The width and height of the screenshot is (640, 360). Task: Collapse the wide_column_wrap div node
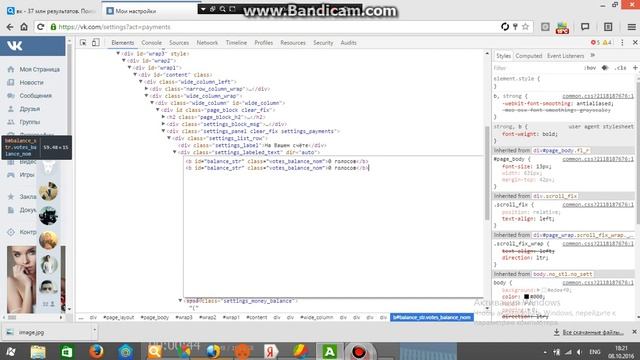147,96
